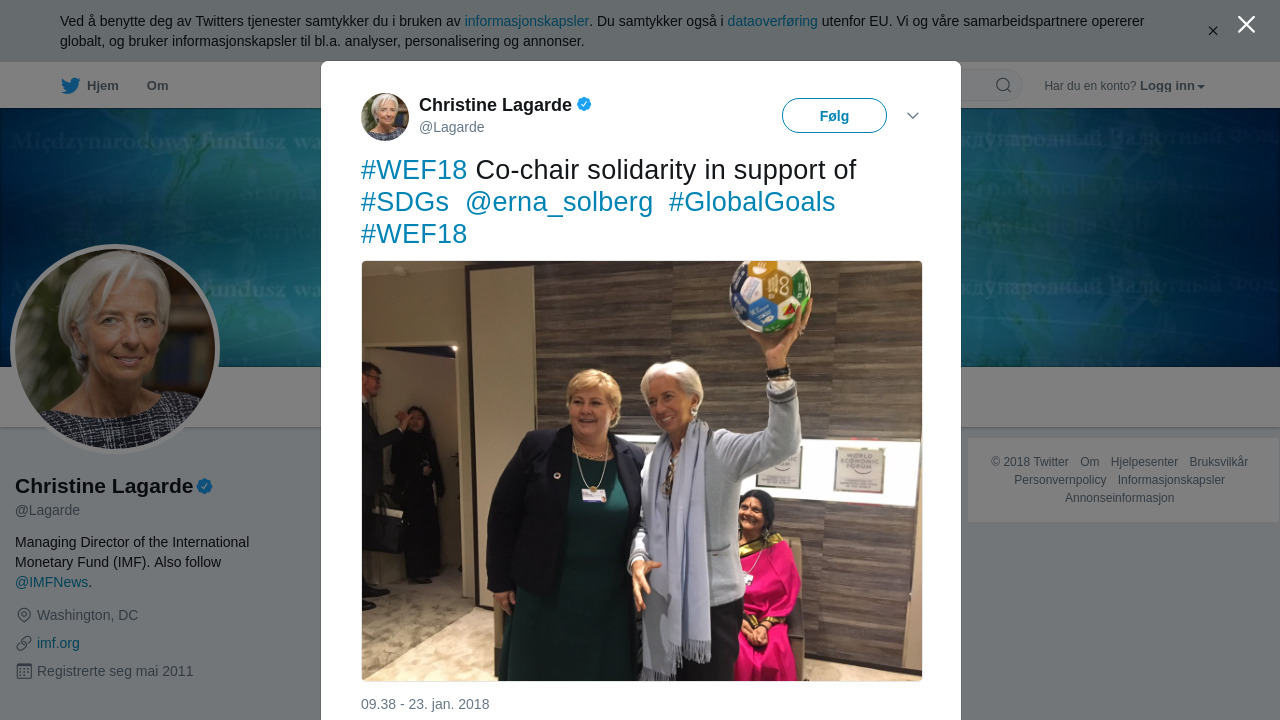The height and width of the screenshot is (720, 1280).
Task: Open the informasjonskapsler link in notice
Action: click(x=527, y=21)
